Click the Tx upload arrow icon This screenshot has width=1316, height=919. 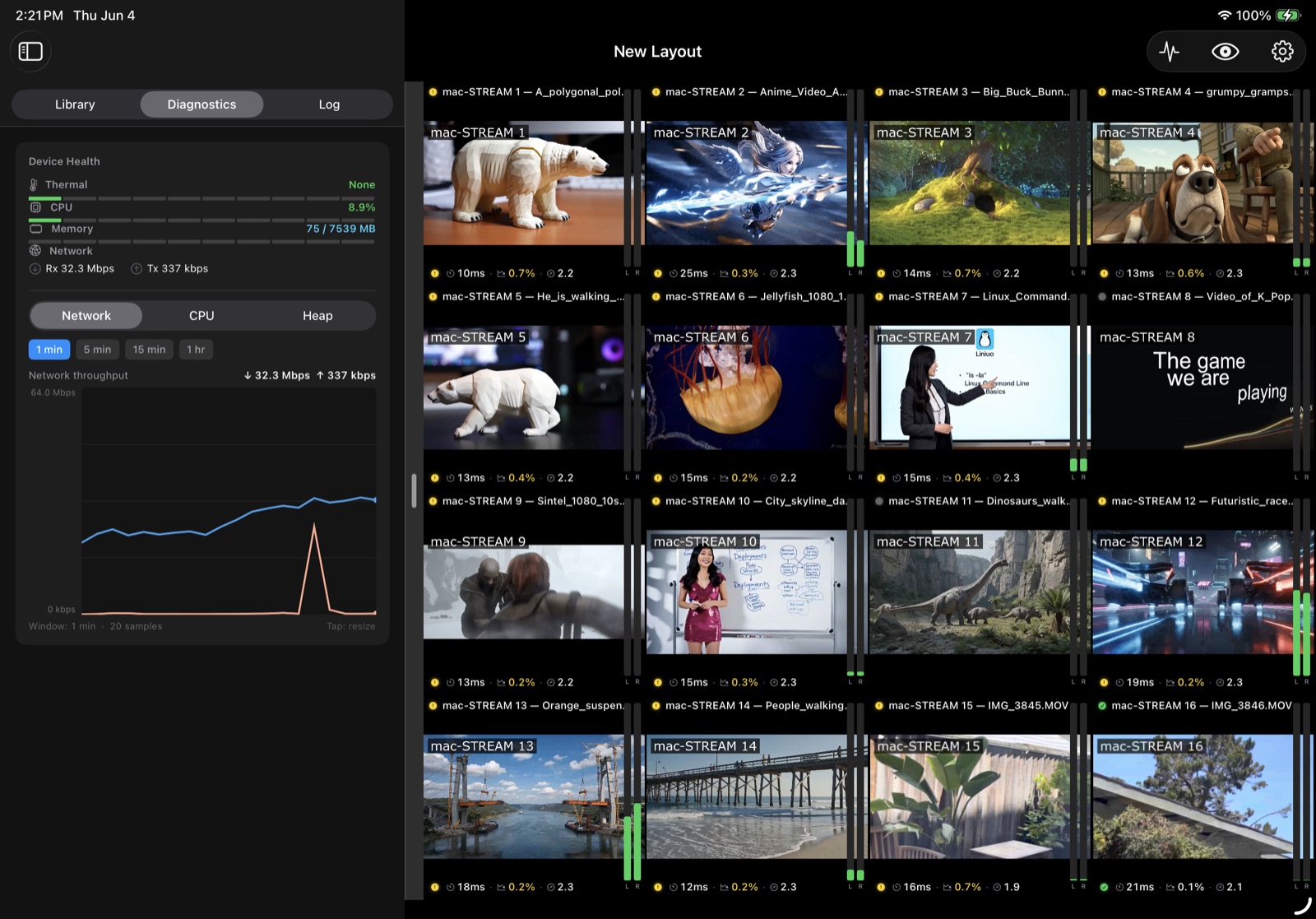(137, 269)
